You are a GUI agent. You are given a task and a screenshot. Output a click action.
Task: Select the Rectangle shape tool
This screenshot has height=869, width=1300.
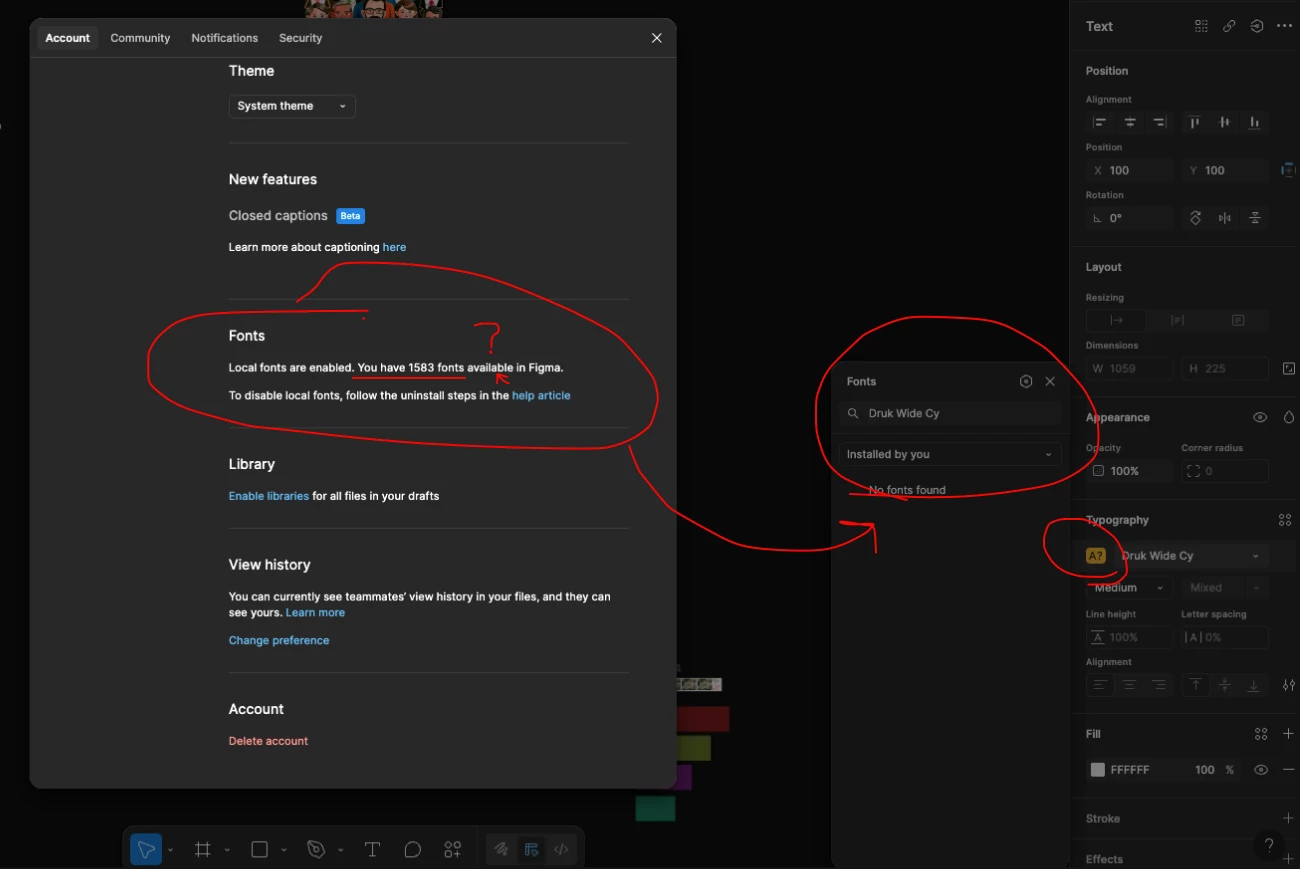260,849
